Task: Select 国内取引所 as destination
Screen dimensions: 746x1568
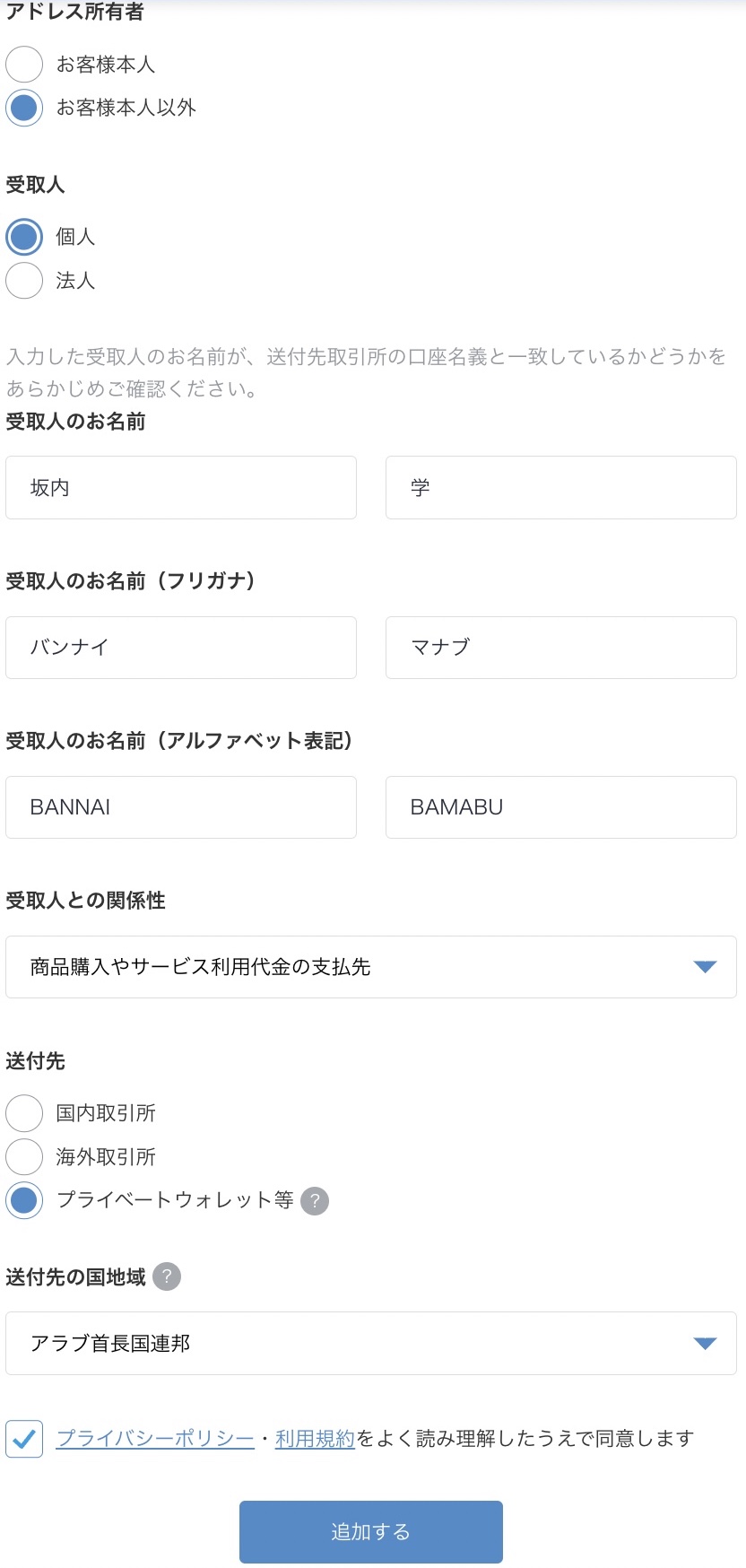Action: 24,1113
